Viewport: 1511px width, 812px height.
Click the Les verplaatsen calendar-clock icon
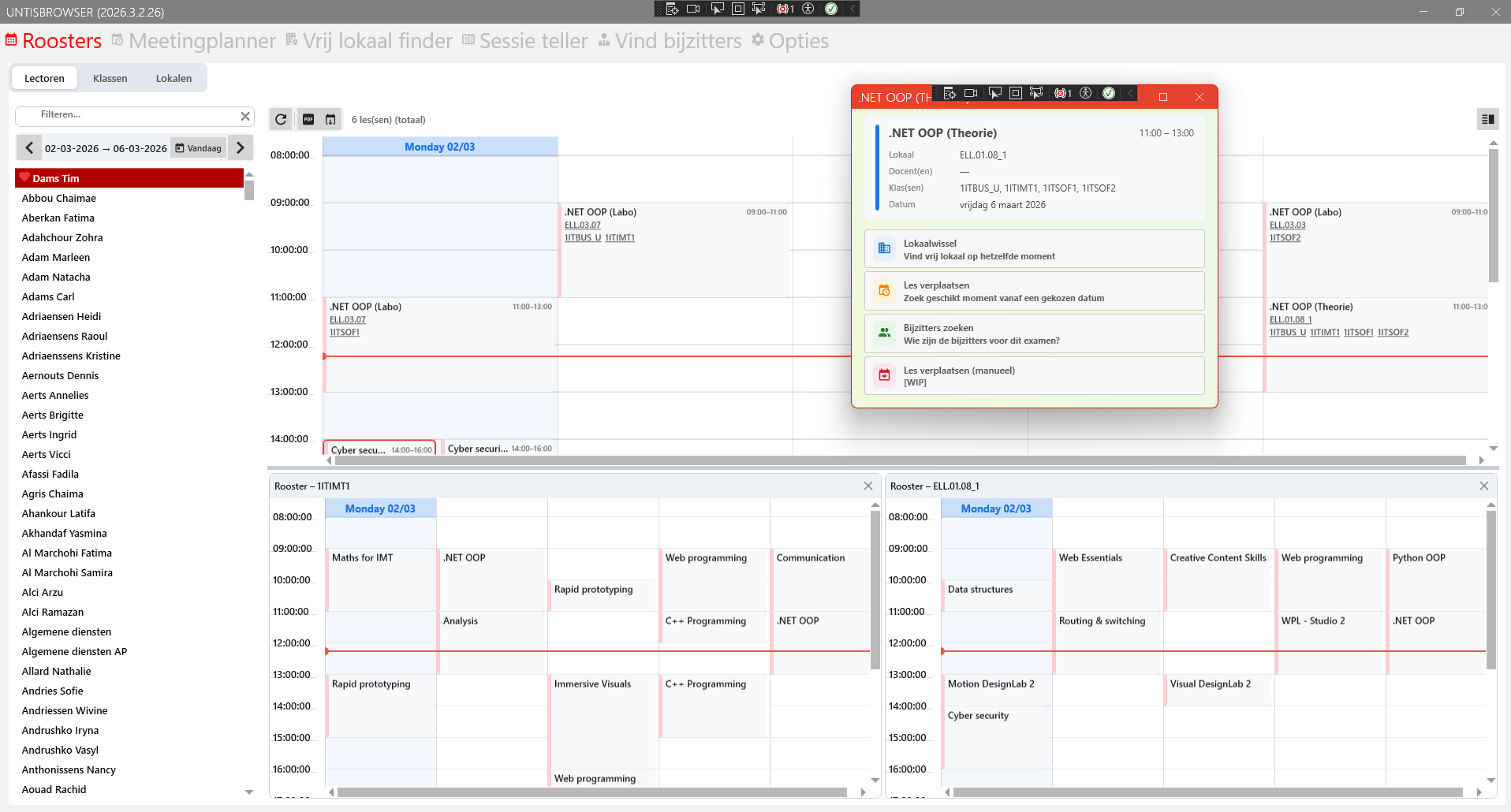[x=884, y=291]
